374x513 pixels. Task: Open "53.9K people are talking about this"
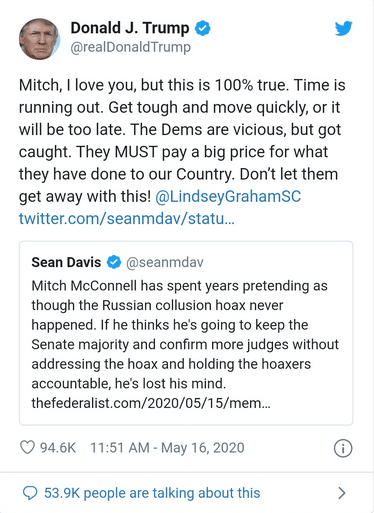coord(152,493)
